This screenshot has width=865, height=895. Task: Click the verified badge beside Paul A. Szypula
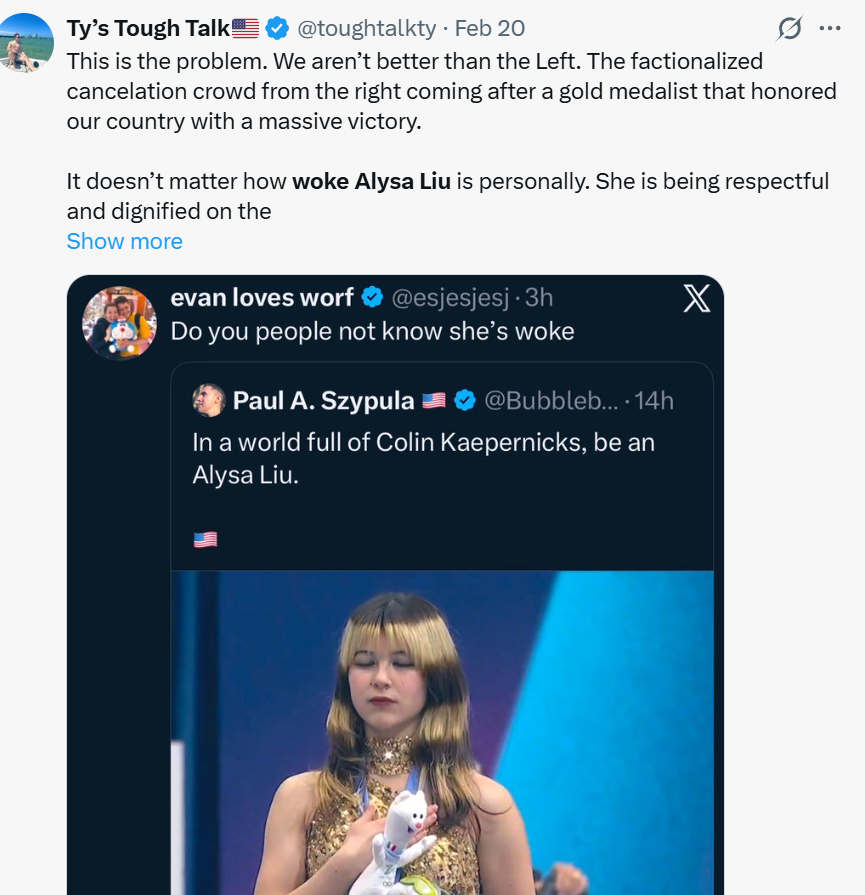tap(465, 401)
